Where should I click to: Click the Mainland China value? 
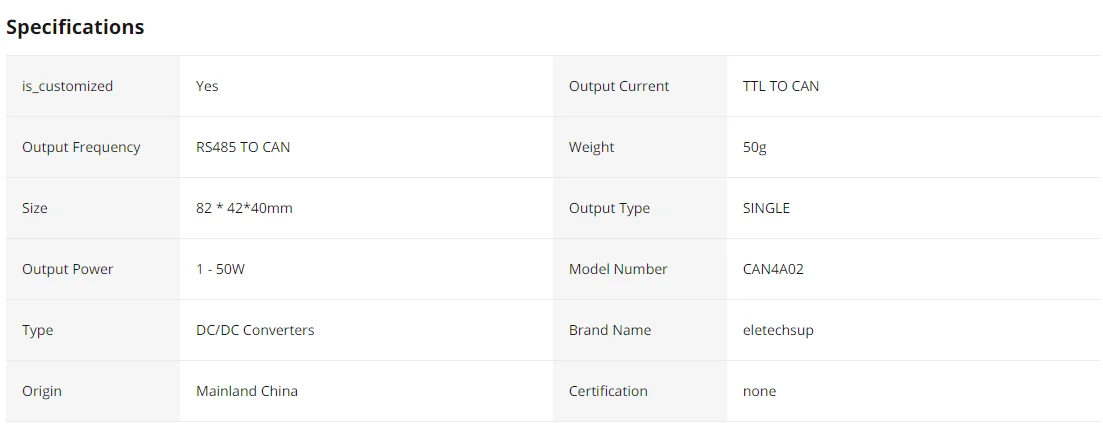(247, 391)
